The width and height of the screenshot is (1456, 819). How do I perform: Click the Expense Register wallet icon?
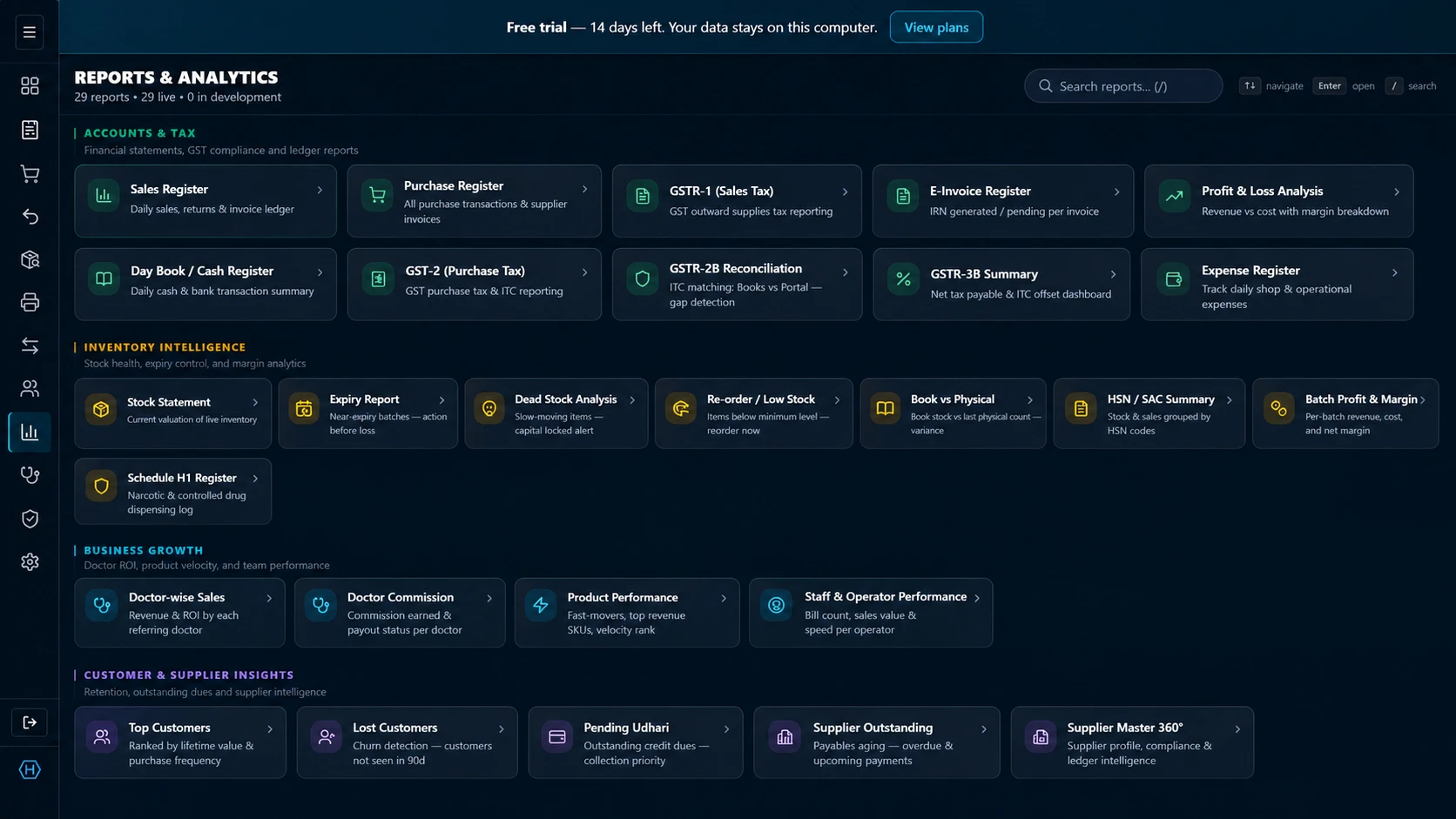(x=1174, y=279)
